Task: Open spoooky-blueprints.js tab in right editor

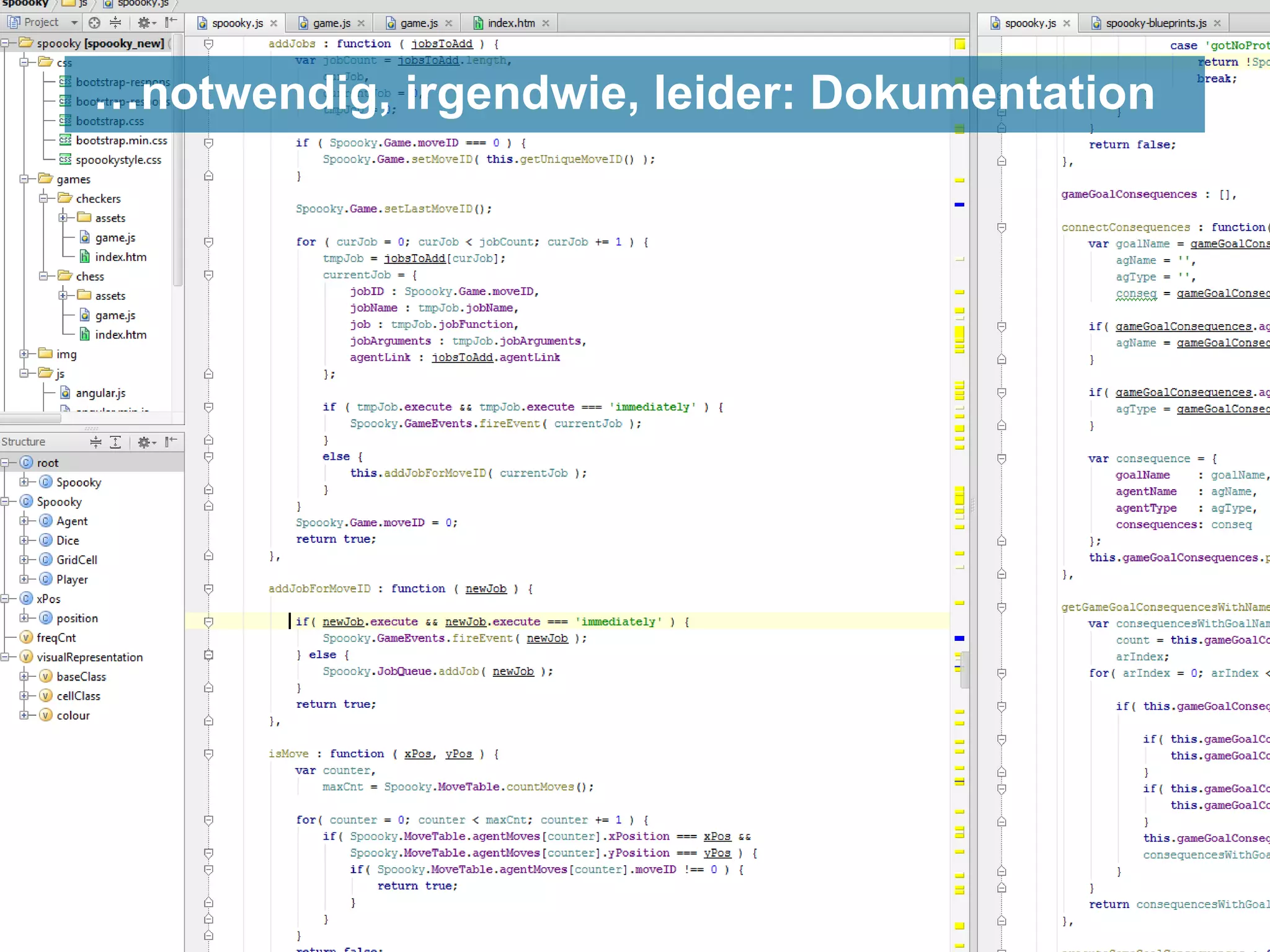Action: pyautogui.click(x=1156, y=23)
